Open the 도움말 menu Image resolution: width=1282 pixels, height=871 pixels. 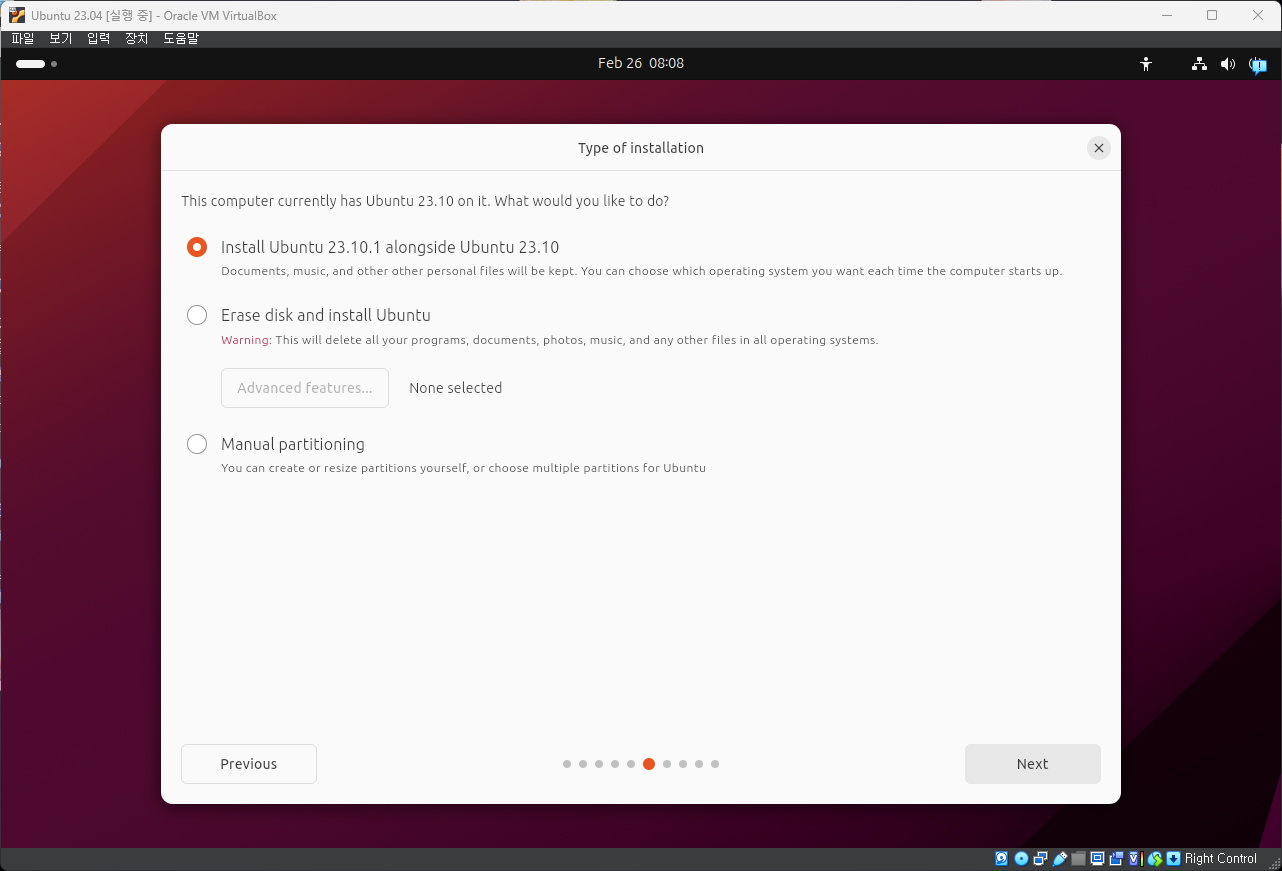point(181,39)
